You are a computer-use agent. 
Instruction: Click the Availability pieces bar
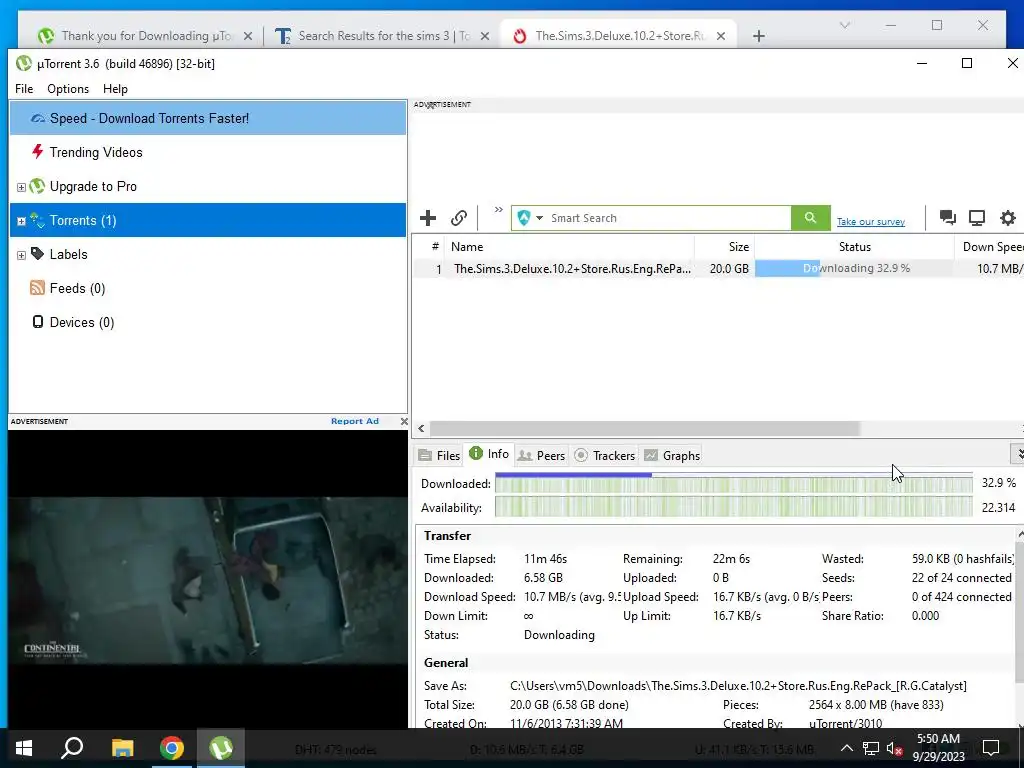pyautogui.click(x=733, y=507)
